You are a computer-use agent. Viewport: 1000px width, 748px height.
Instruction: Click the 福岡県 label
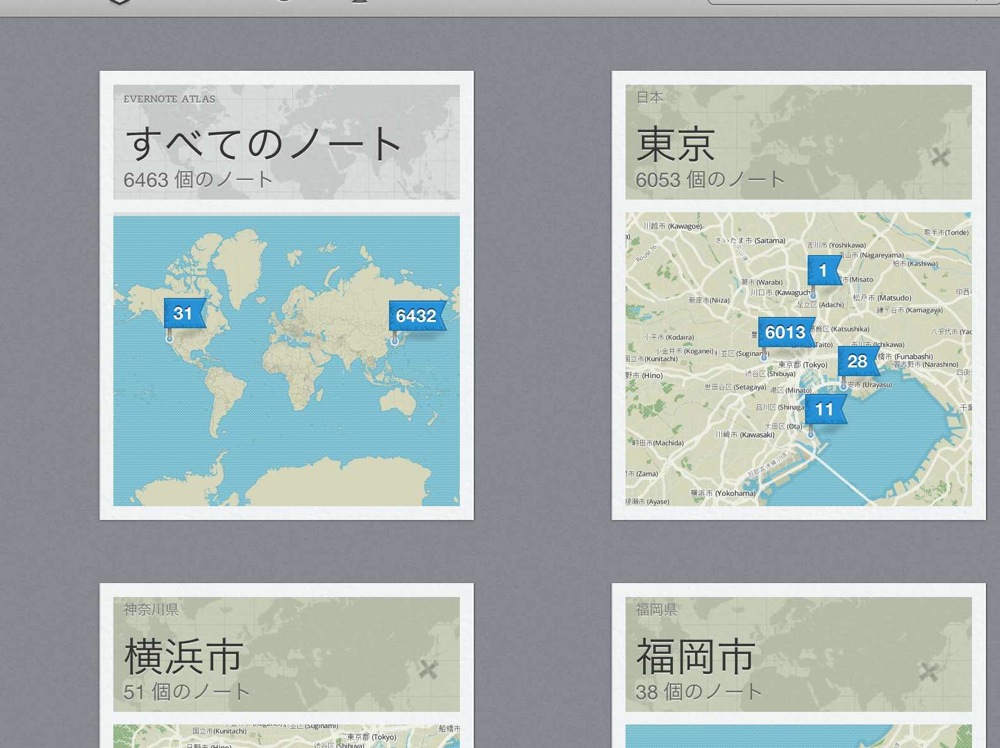tap(656, 610)
